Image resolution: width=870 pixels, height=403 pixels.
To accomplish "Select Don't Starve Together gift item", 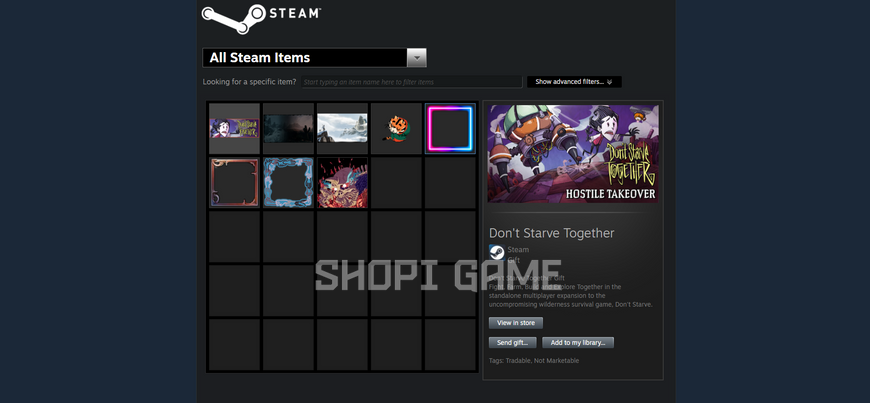I will [x=234, y=128].
